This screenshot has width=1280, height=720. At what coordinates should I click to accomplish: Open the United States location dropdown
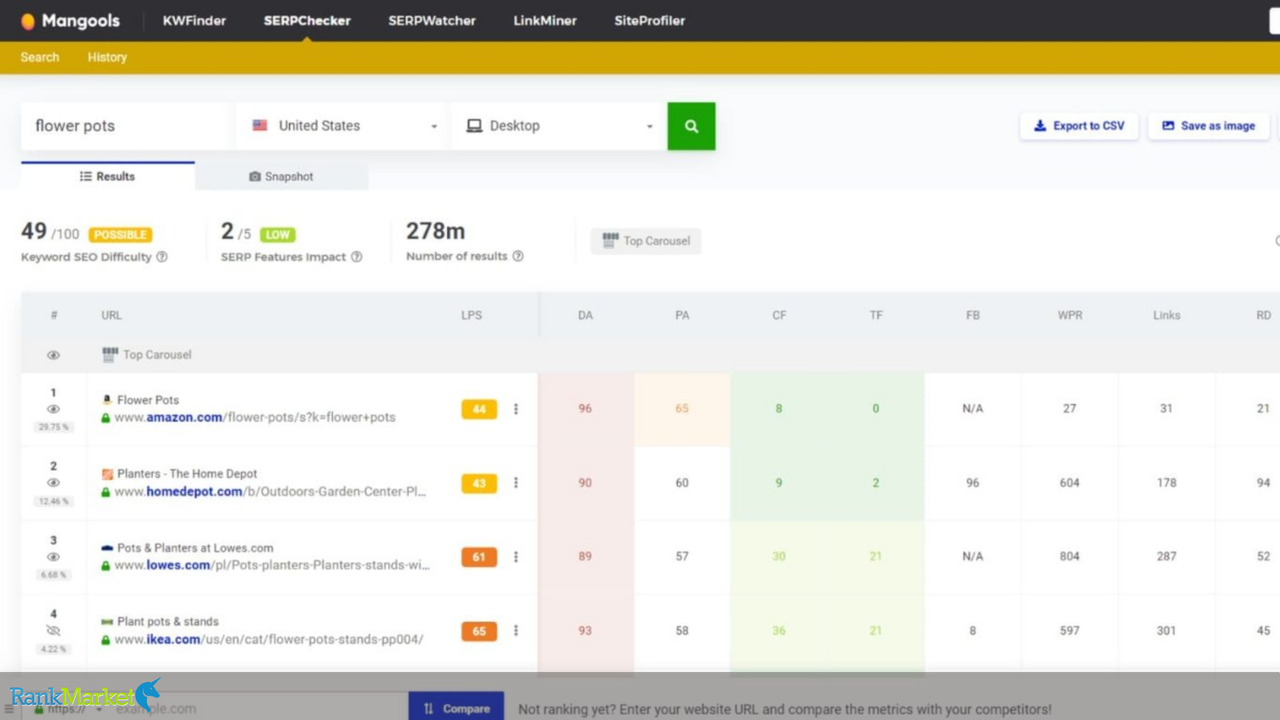(344, 126)
